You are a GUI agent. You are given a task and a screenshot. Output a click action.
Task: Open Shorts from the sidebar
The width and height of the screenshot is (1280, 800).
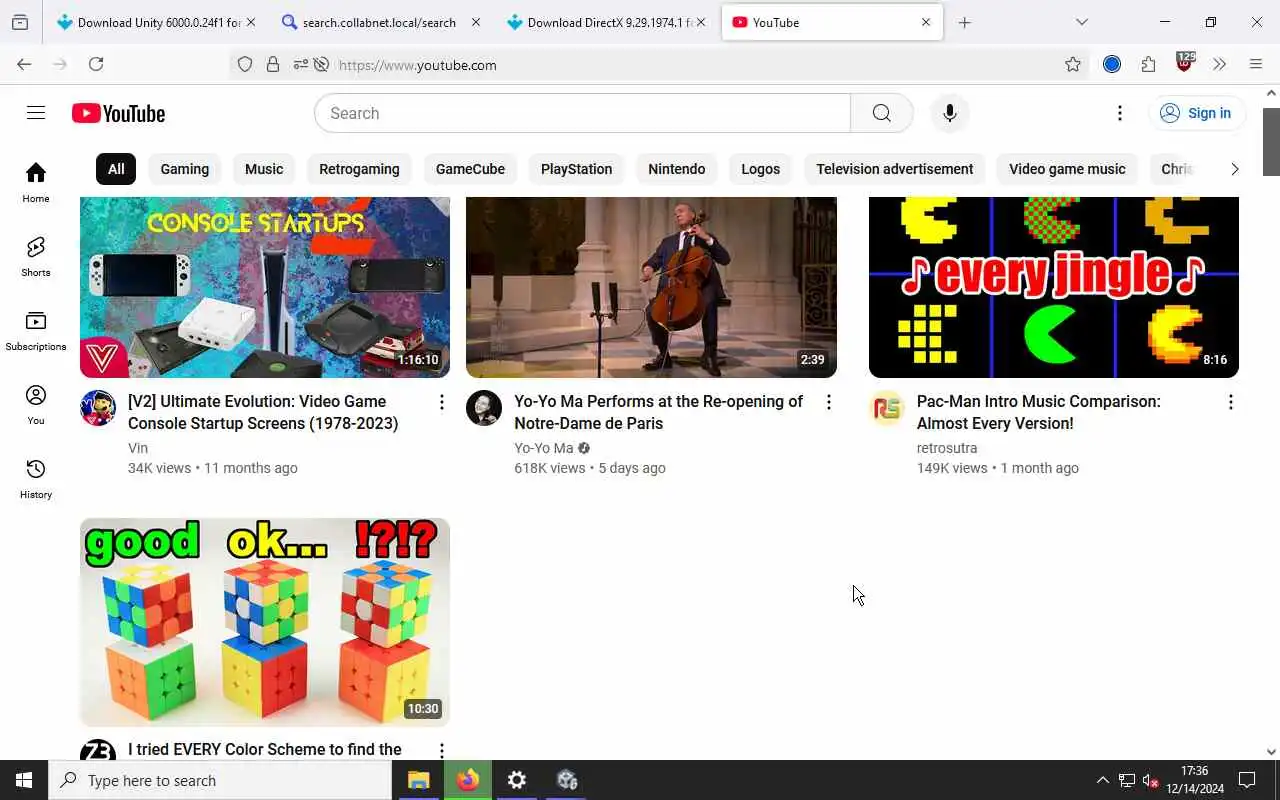coord(36,256)
